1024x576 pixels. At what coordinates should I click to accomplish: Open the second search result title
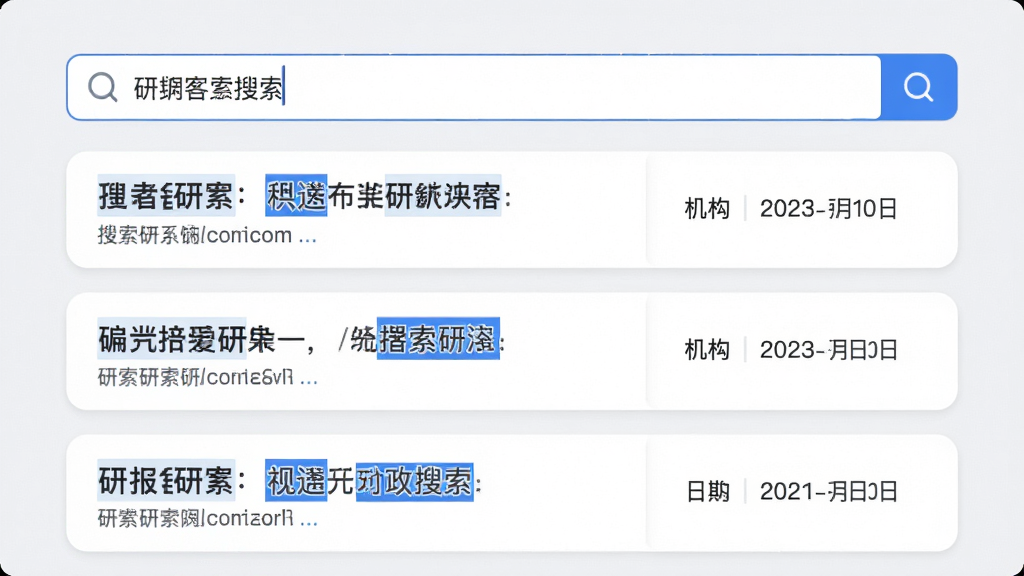(302, 338)
